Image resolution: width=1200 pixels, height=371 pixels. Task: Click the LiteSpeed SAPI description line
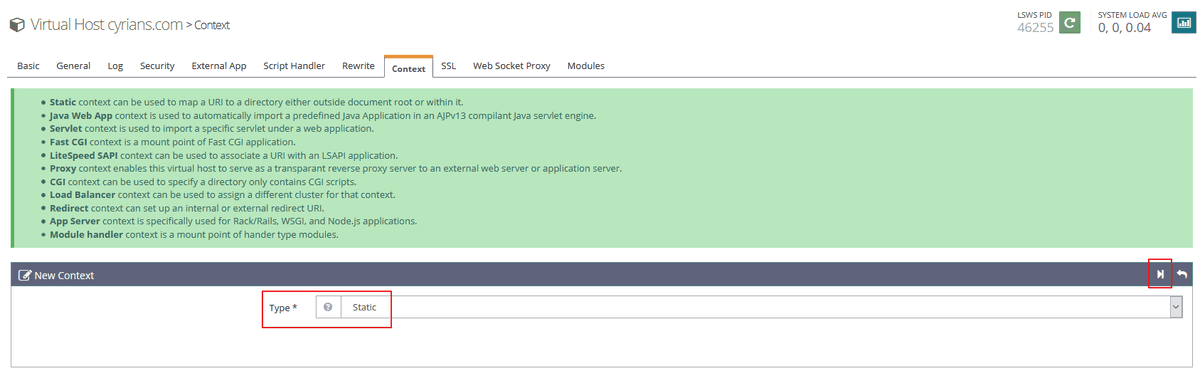[x=223, y=155]
